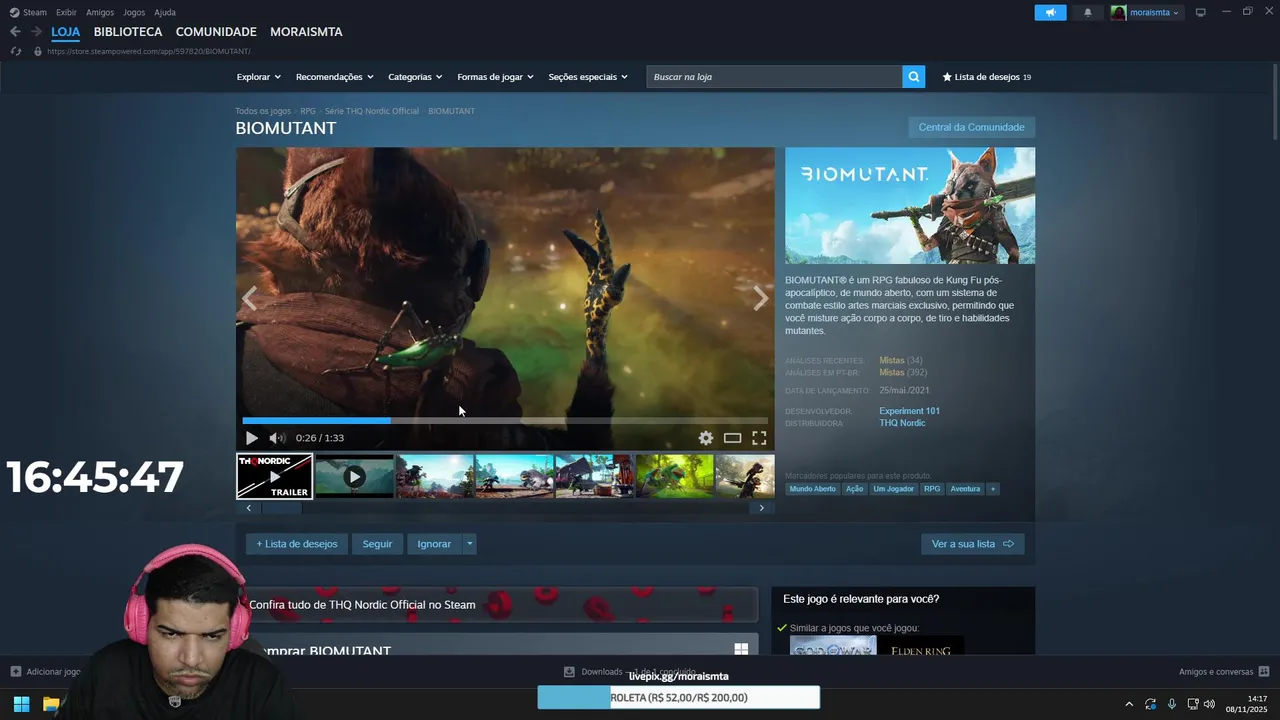The image size is (1280, 720).
Task: Click the Ignorar button
Action: pyautogui.click(x=434, y=544)
